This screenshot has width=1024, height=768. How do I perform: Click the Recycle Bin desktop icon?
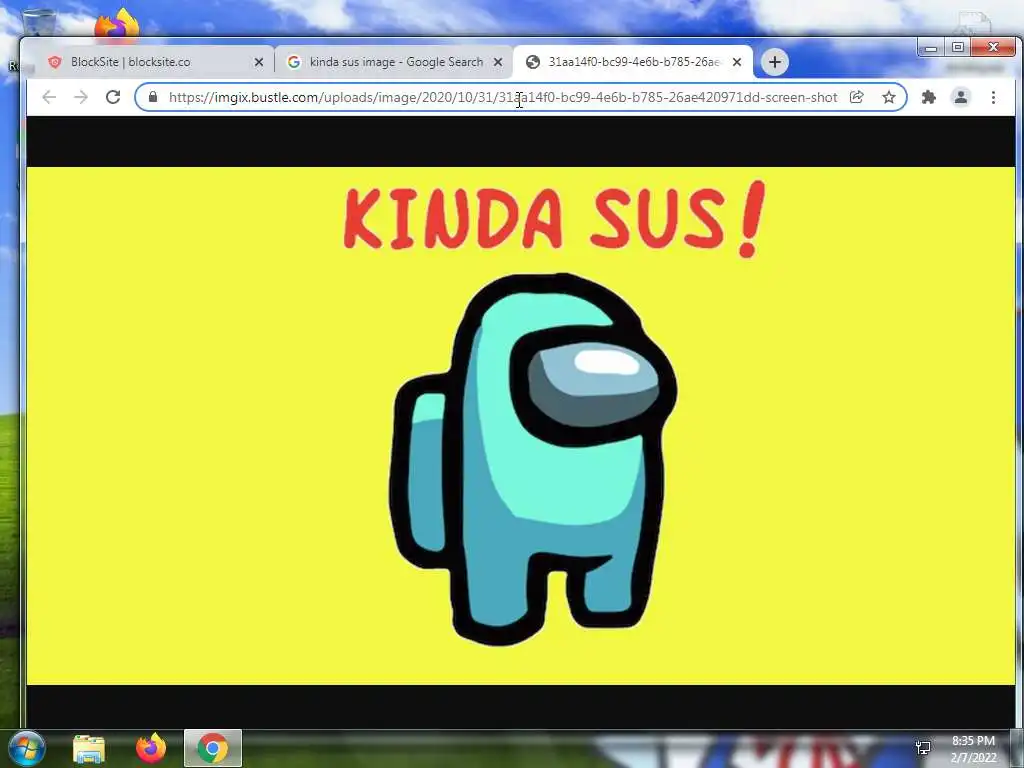[x=38, y=23]
